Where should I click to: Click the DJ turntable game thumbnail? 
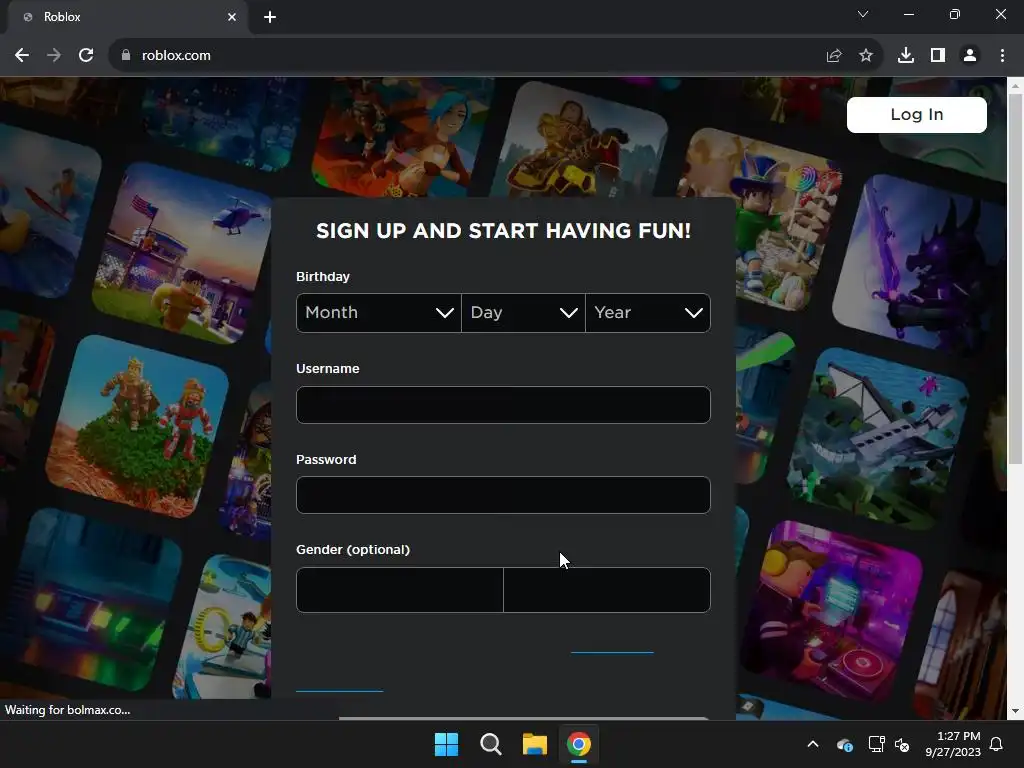(x=833, y=610)
